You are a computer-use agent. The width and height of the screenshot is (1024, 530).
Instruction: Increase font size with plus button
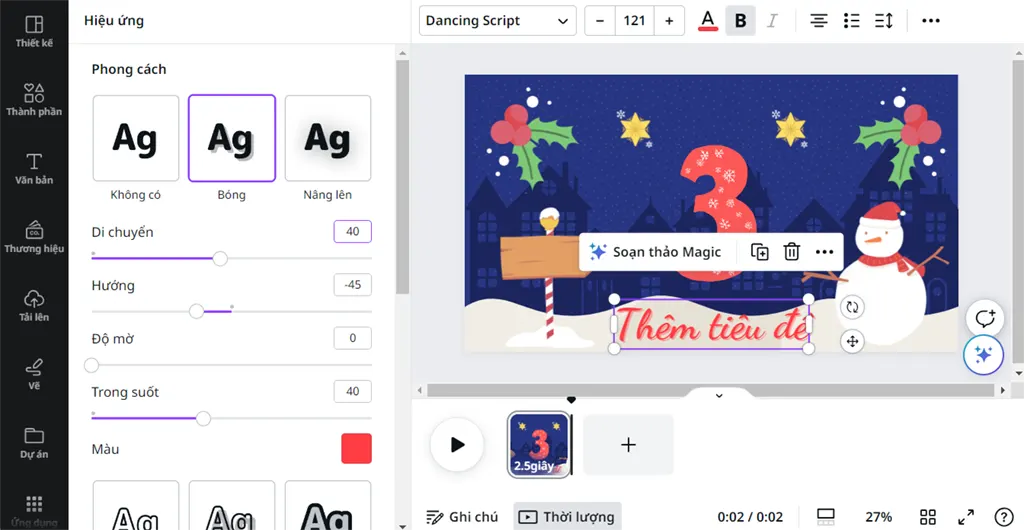click(669, 21)
